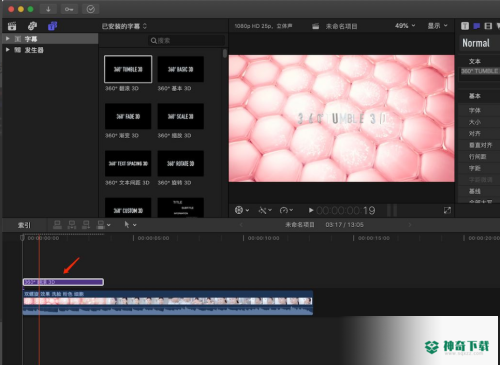The height and width of the screenshot is (365, 500).
Task: Toggle full-screen viewer expand icon
Action: coord(447,210)
